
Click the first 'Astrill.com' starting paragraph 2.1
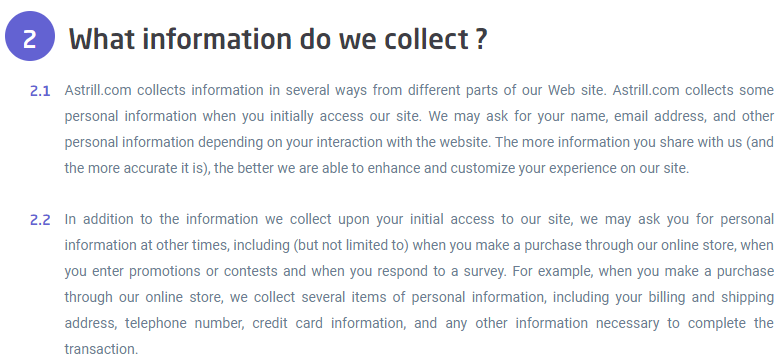coord(98,90)
